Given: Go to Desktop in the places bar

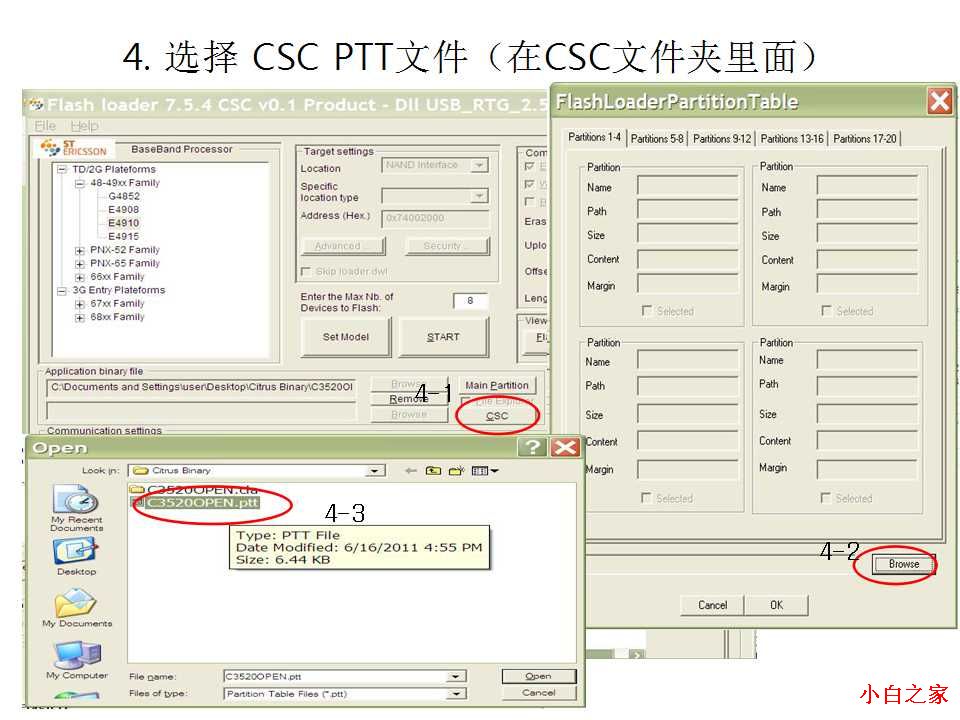Looking at the screenshot, I should click(x=77, y=556).
